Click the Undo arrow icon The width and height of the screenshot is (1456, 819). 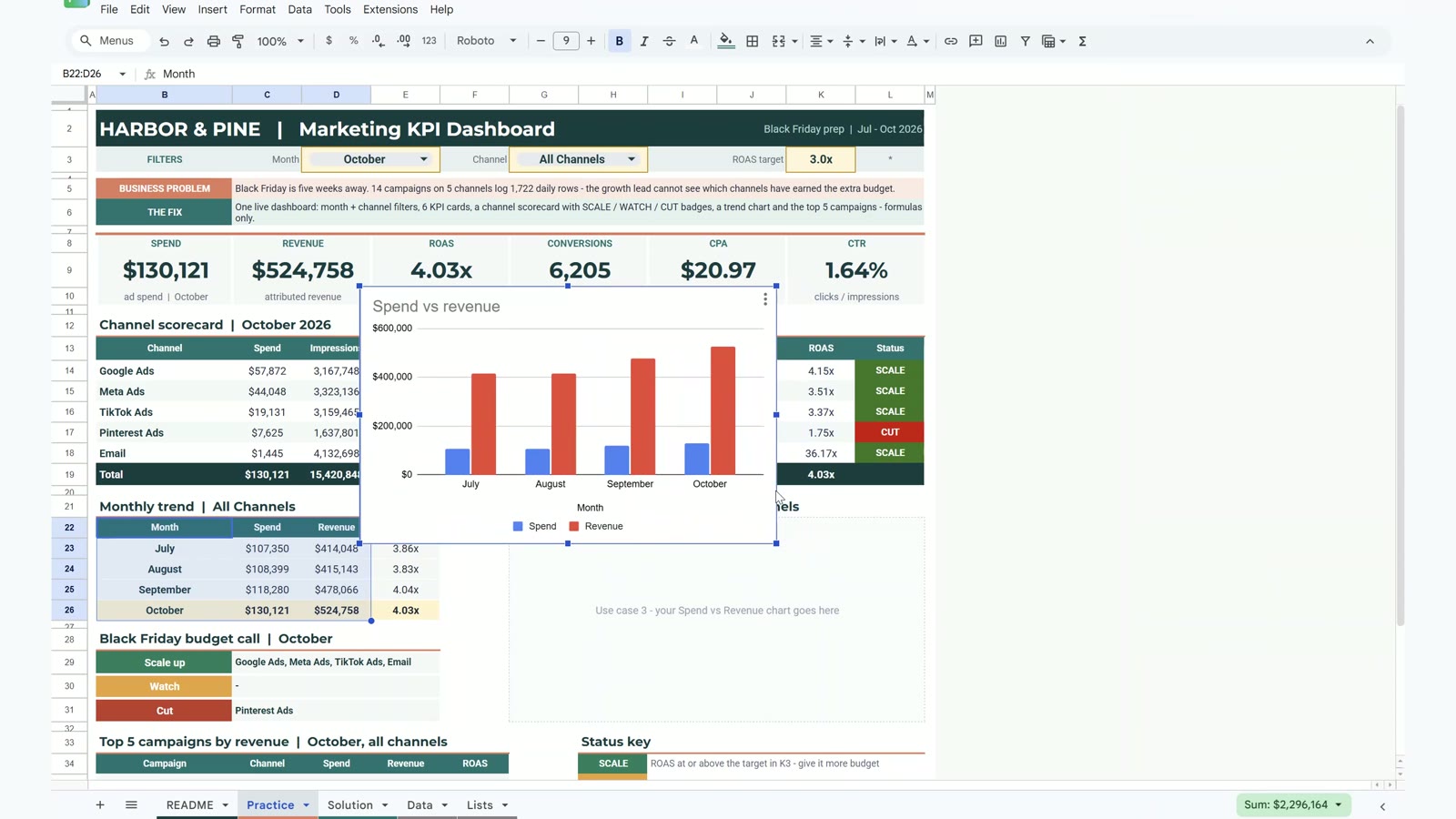164,41
